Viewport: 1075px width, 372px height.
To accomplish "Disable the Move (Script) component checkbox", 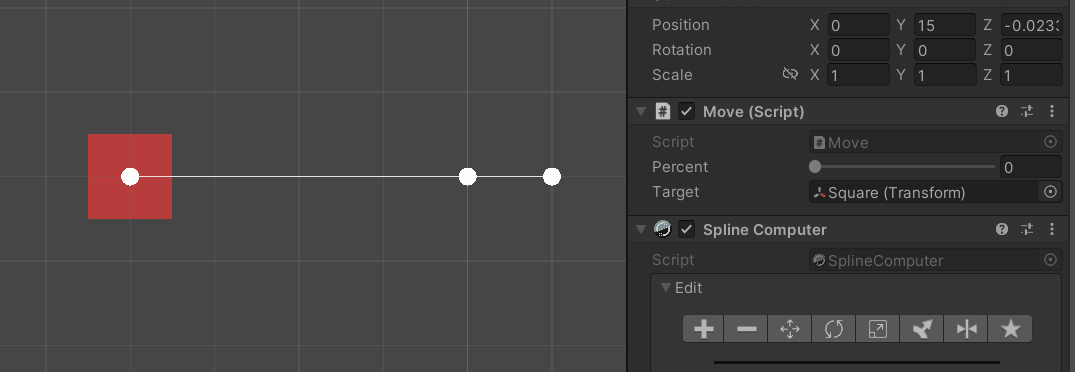I will coord(686,111).
